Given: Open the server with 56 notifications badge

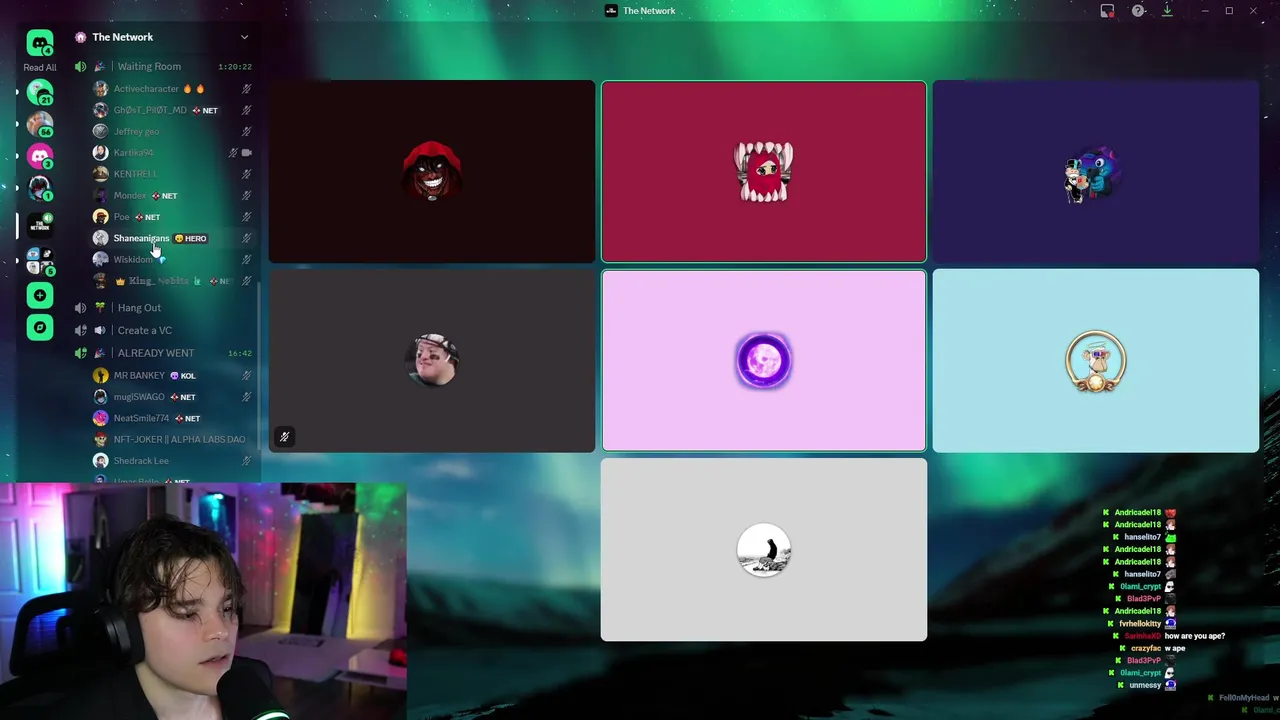Looking at the screenshot, I should [40, 124].
